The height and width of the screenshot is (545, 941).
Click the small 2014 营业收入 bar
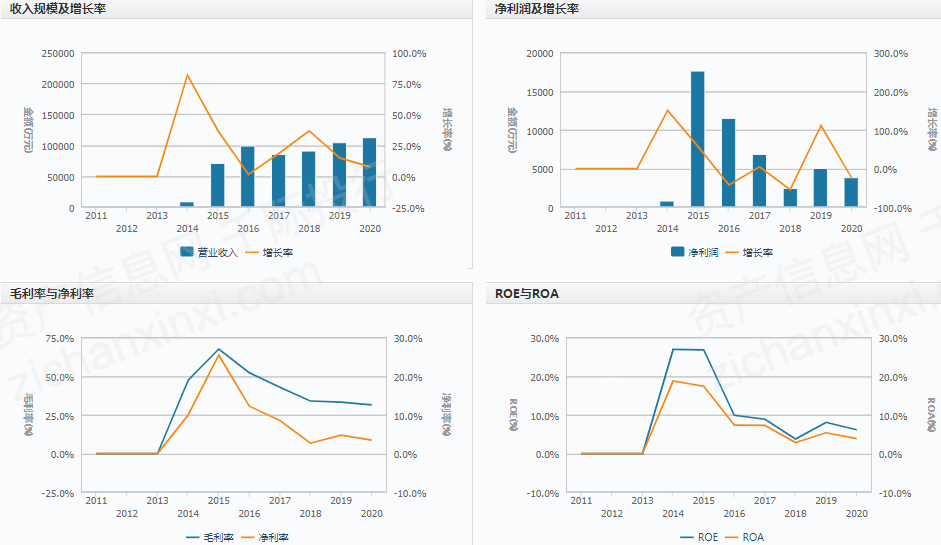click(x=187, y=204)
